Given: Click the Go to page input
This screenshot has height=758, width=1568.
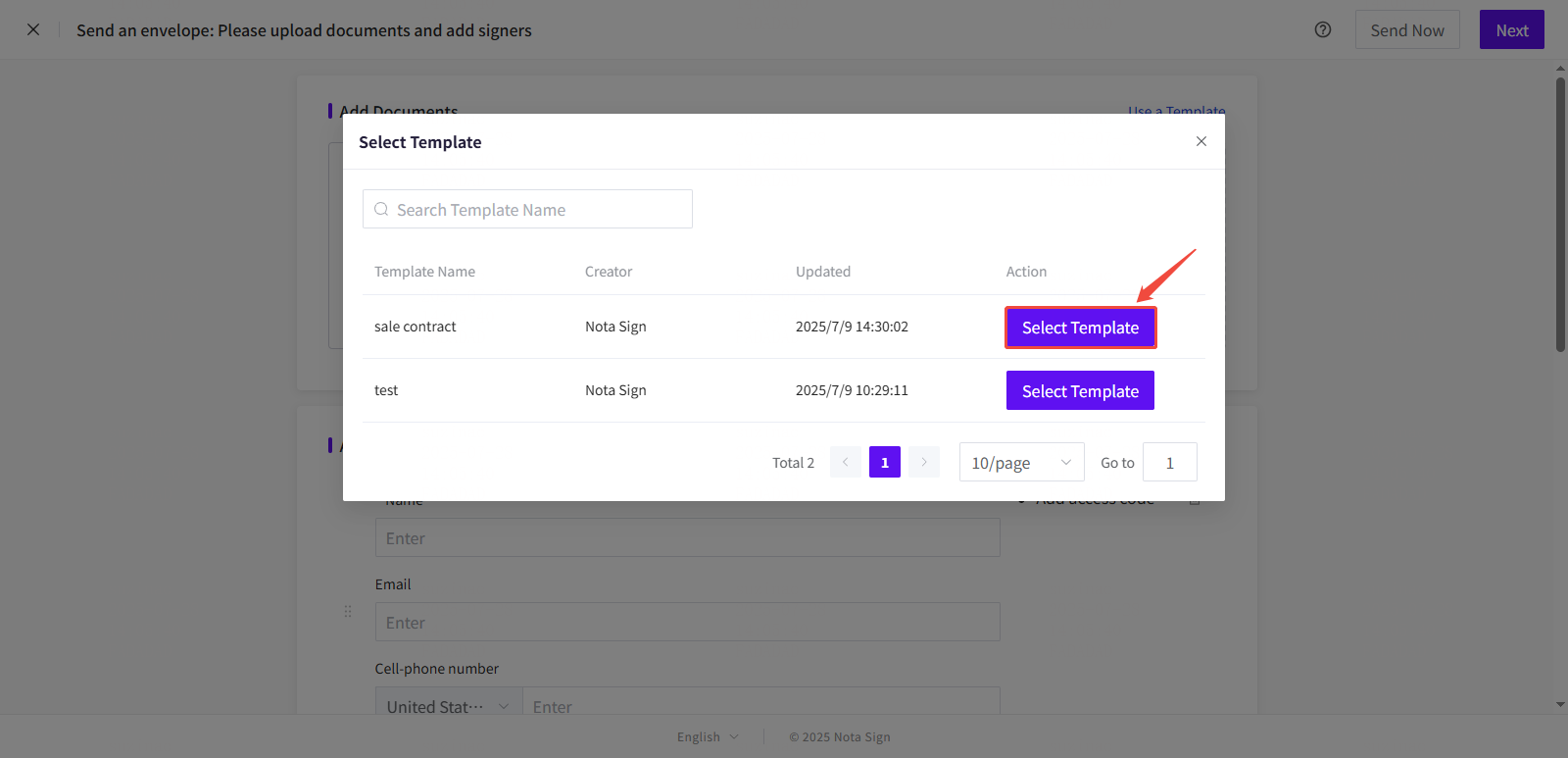Looking at the screenshot, I should pos(1169,462).
